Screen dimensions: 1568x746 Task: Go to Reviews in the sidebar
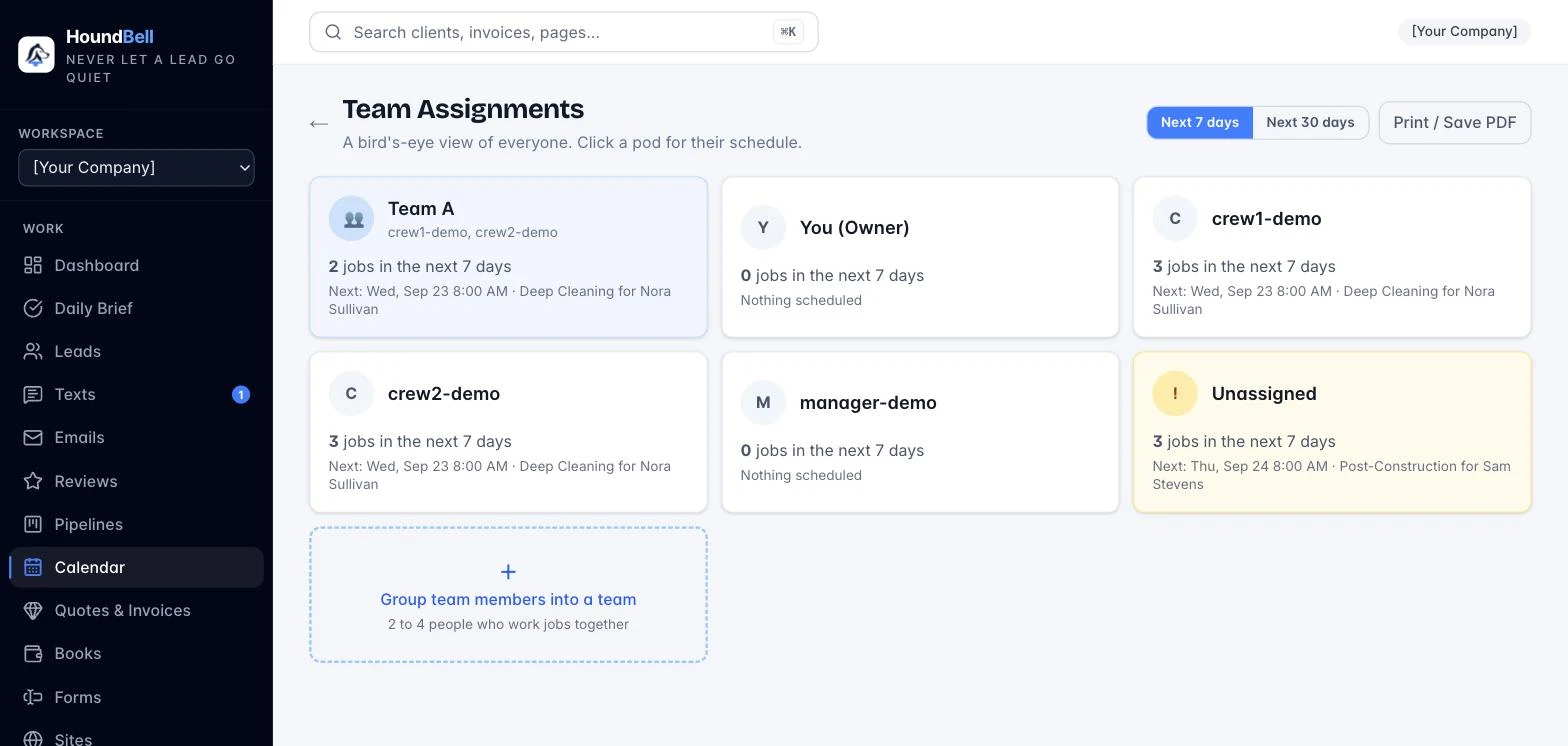pyautogui.click(x=136, y=481)
